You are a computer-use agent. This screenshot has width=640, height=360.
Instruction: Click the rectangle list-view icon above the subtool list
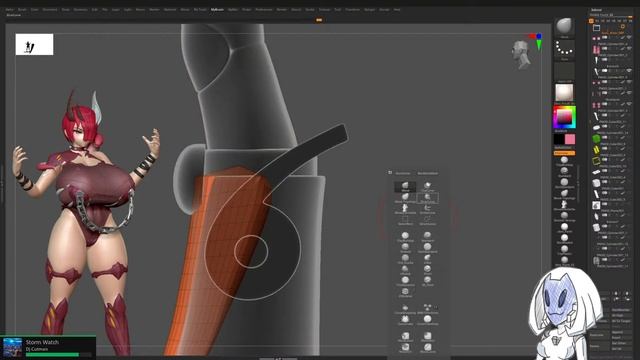tap(596, 27)
